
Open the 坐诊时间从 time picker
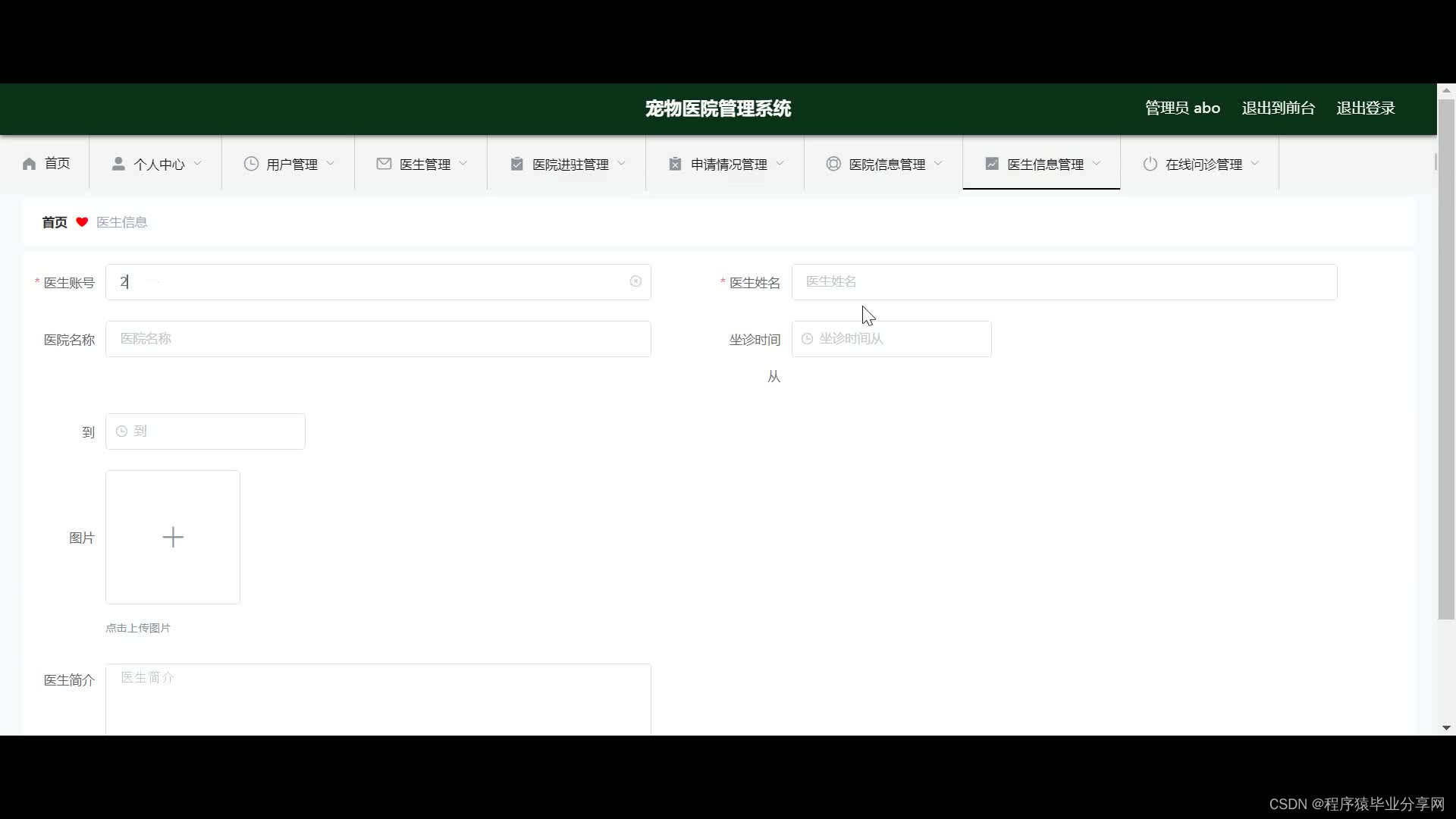pyautogui.click(x=891, y=339)
